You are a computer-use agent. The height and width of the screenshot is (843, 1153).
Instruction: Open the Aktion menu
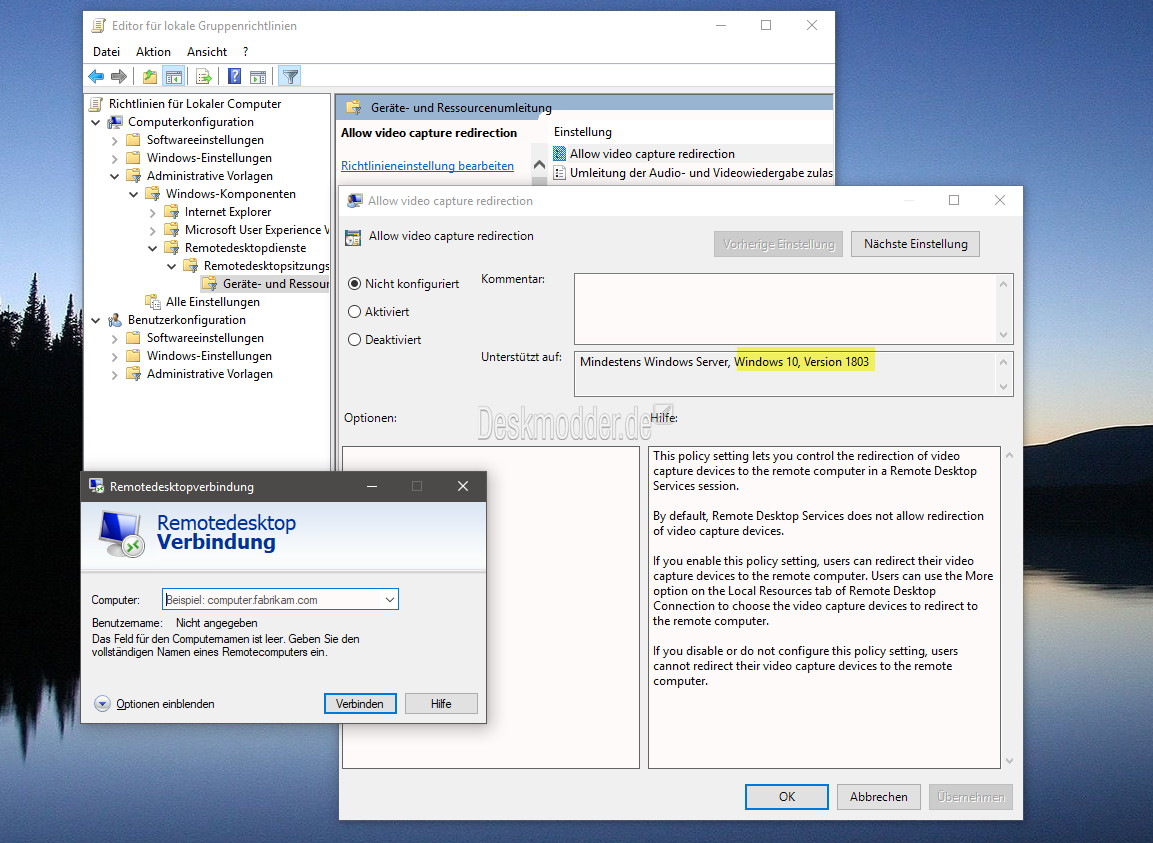[153, 51]
